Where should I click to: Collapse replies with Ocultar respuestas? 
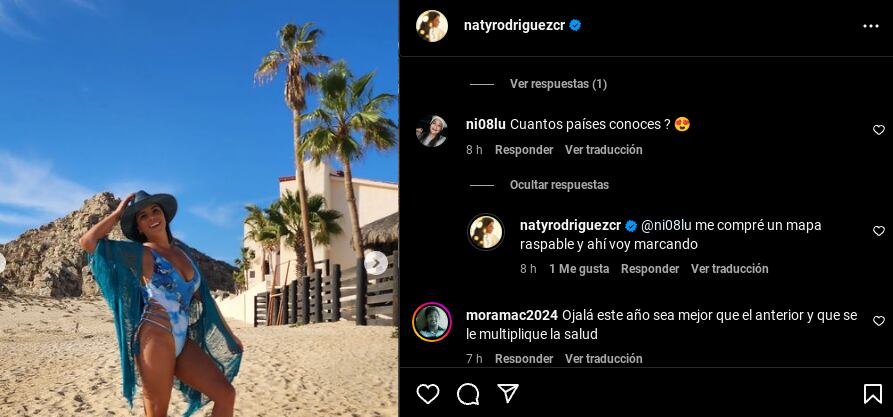(x=559, y=185)
